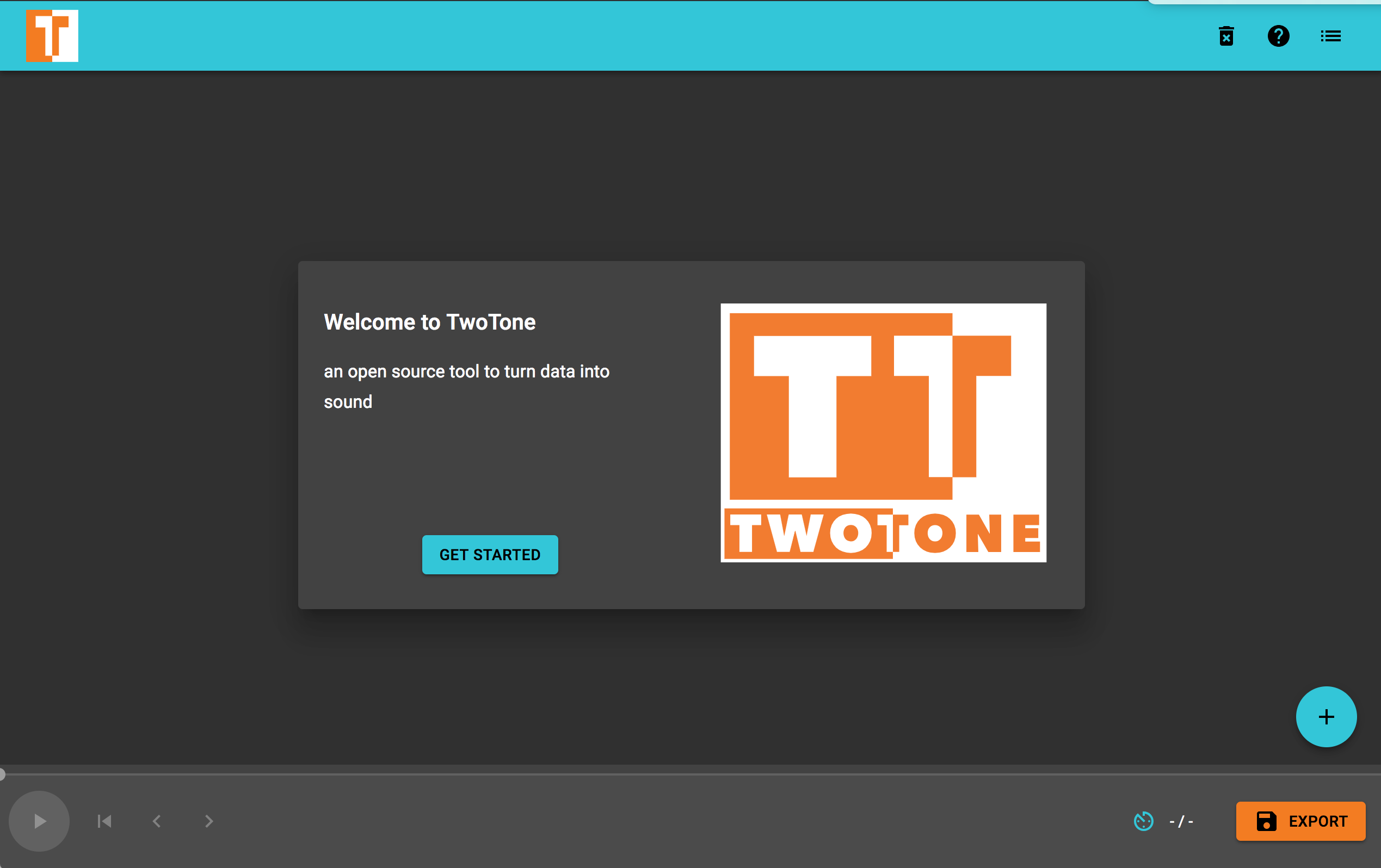Screen dimensions: 1381x868
Task: Start playback with the play button
Action: coord(39,821)
